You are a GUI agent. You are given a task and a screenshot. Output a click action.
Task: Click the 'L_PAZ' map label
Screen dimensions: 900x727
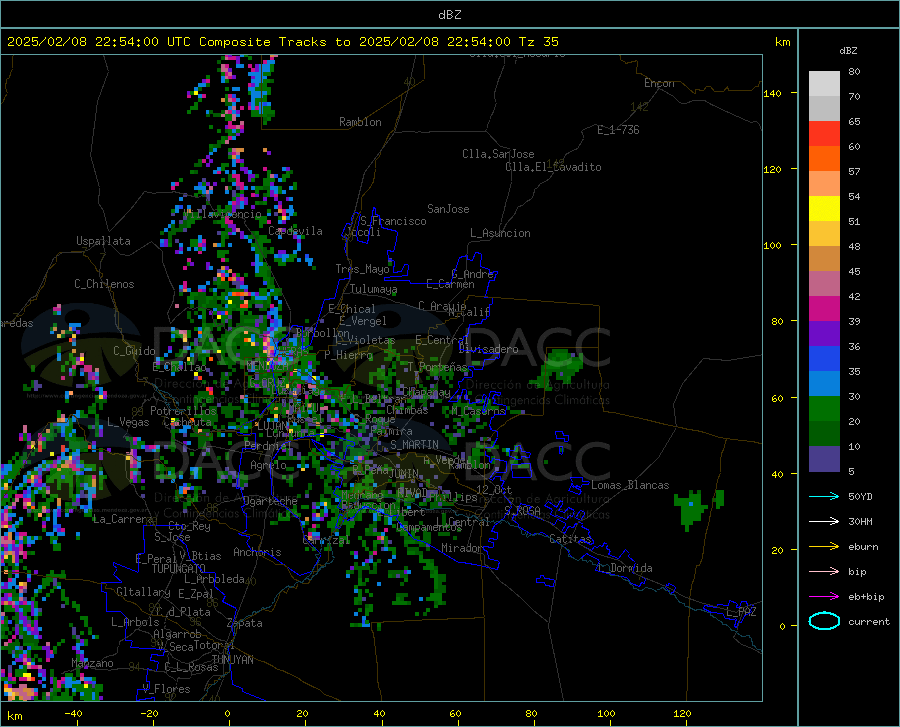tap(741, 612)
